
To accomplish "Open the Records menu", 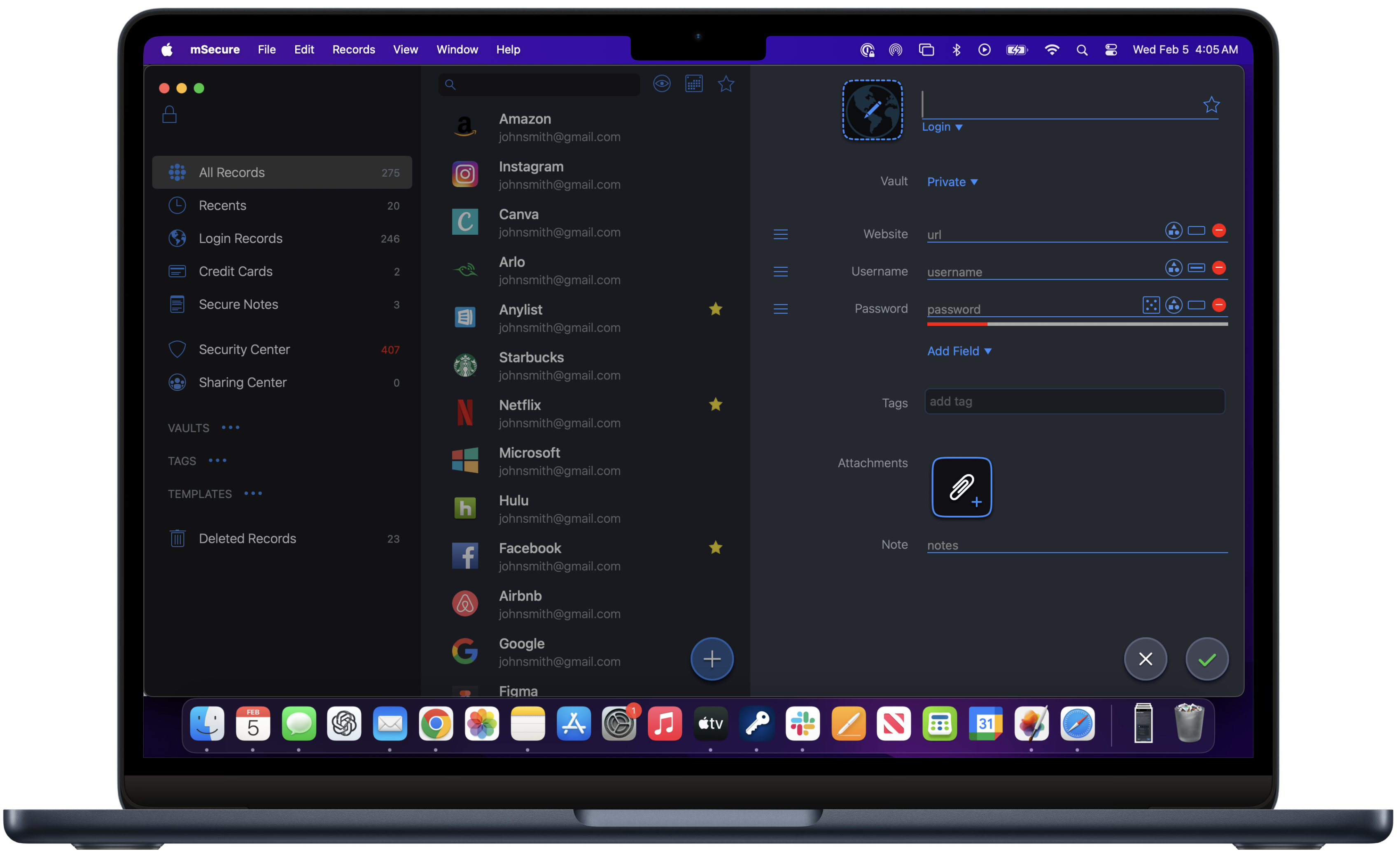I will pyautogui.click(x=353, y=50).
